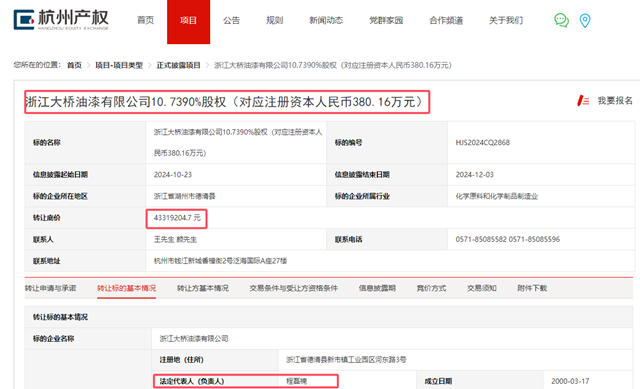Click the disclosure start date 2024-10-23

point(173,175)
